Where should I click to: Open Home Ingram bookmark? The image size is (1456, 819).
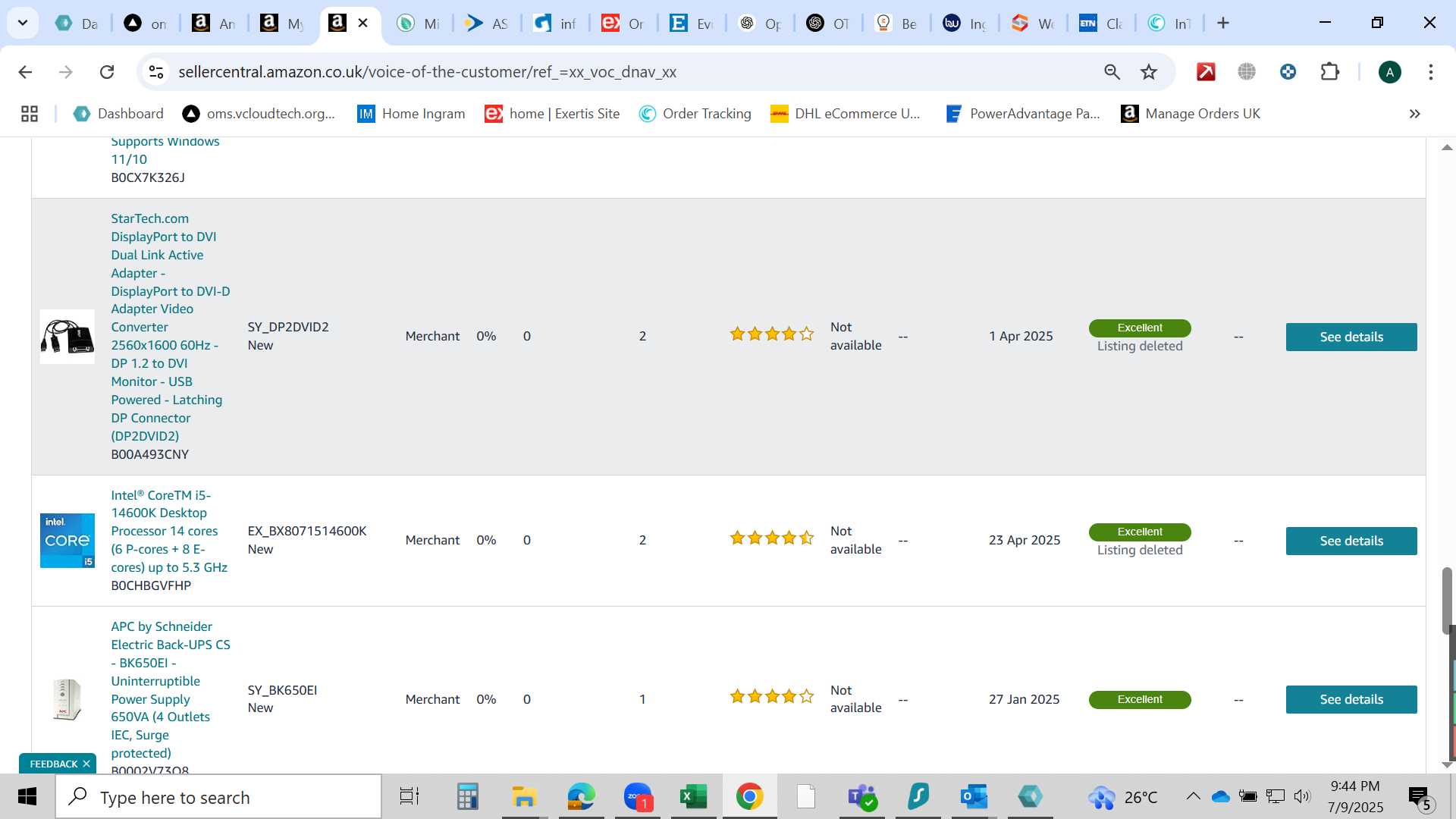(x=411, y=114)
